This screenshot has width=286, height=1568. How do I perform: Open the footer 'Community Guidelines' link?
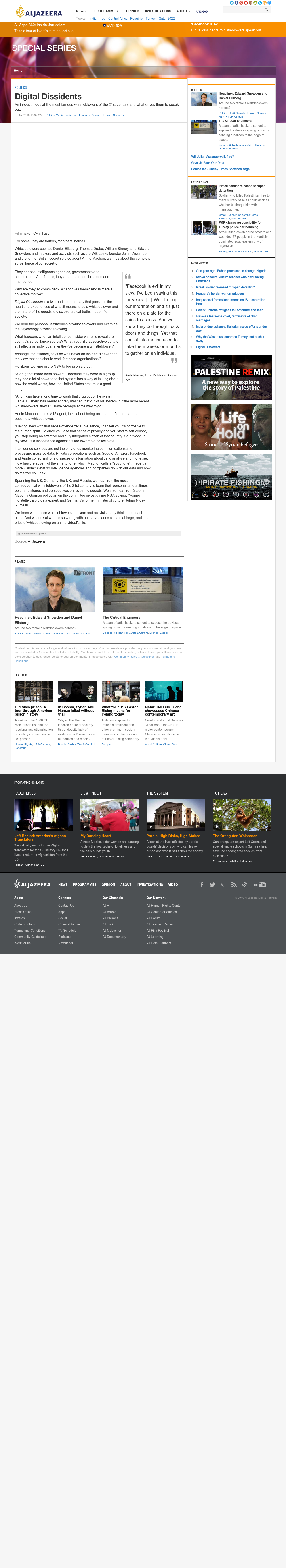click(30, 937)
